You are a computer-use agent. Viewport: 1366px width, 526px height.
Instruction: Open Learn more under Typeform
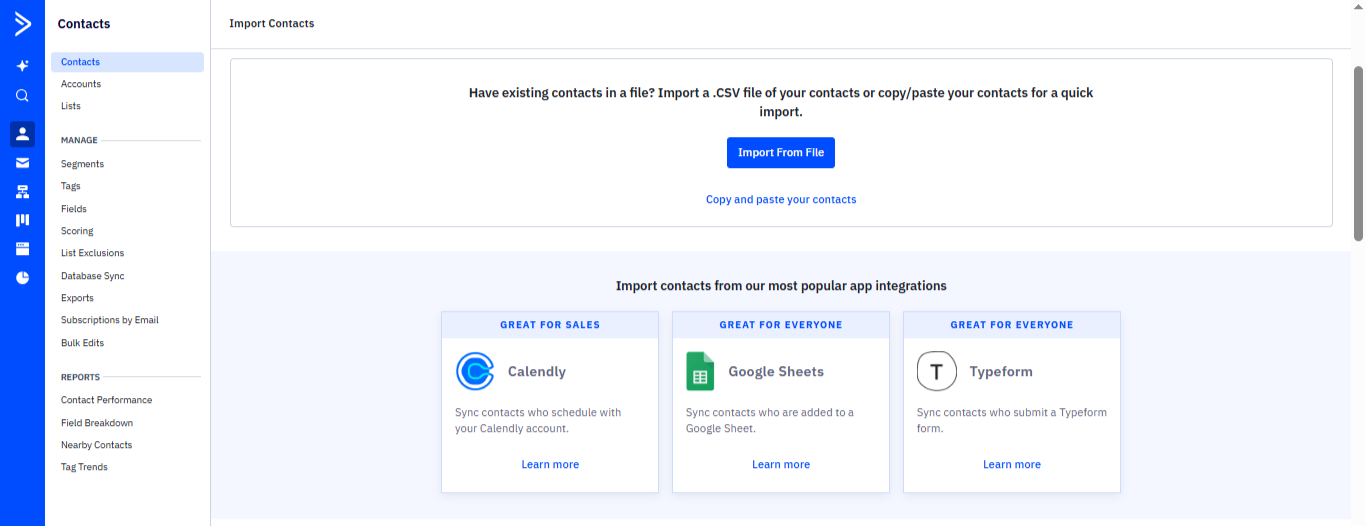coord(1011,464)
